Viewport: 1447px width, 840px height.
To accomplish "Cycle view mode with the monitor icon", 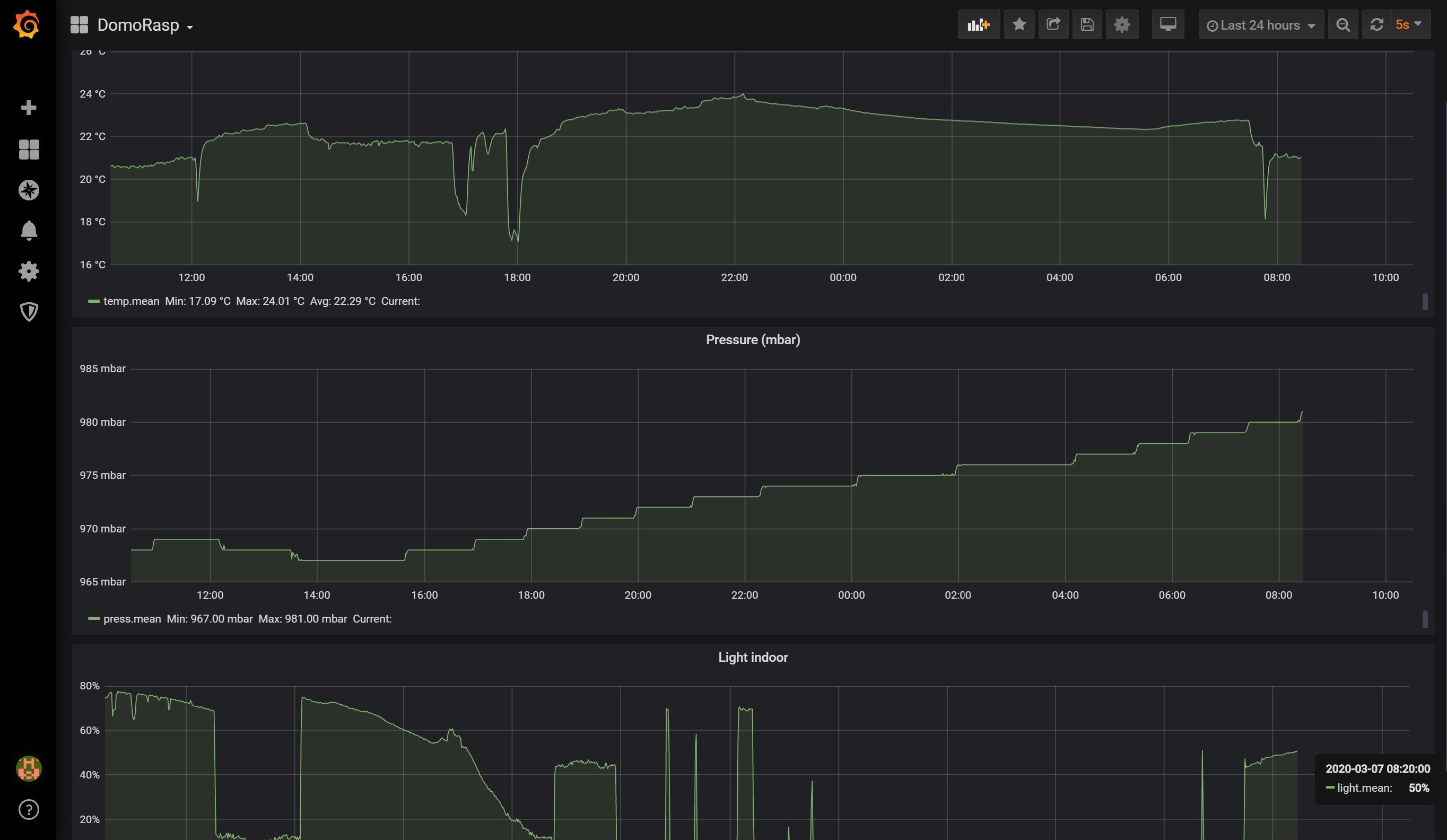I will coord(1168,25).
